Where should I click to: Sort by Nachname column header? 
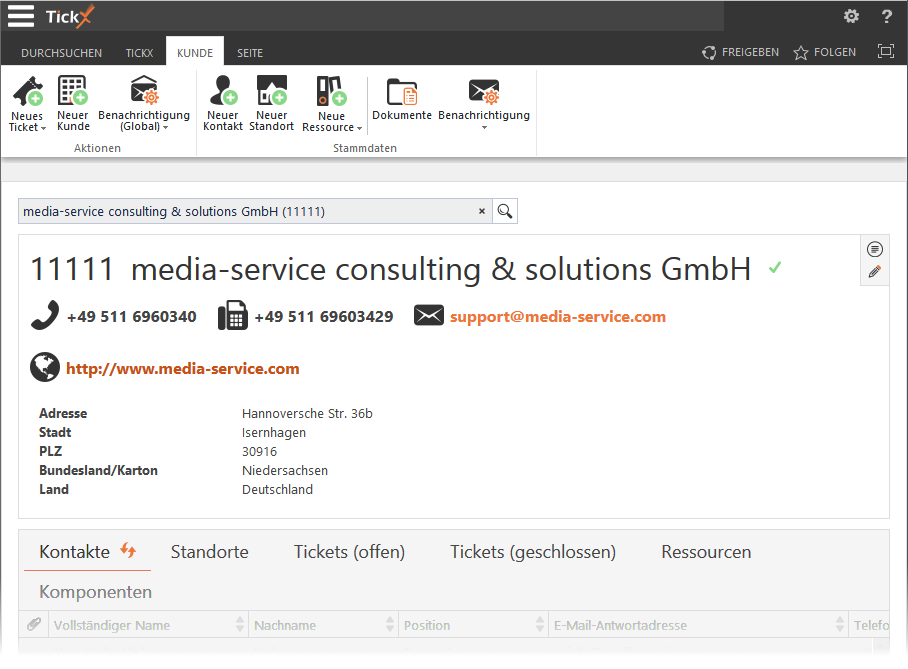coord(324,625)
